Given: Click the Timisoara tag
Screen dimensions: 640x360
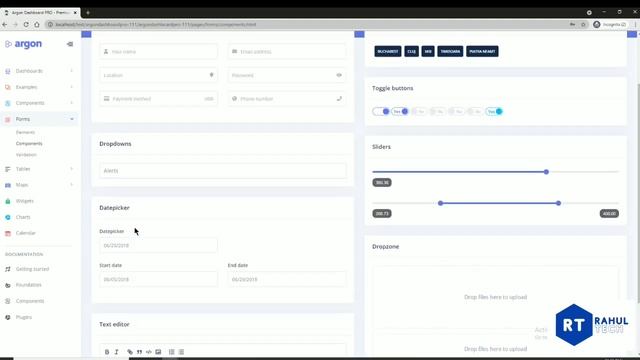Looking at the screenshot, I should point(450,51).
